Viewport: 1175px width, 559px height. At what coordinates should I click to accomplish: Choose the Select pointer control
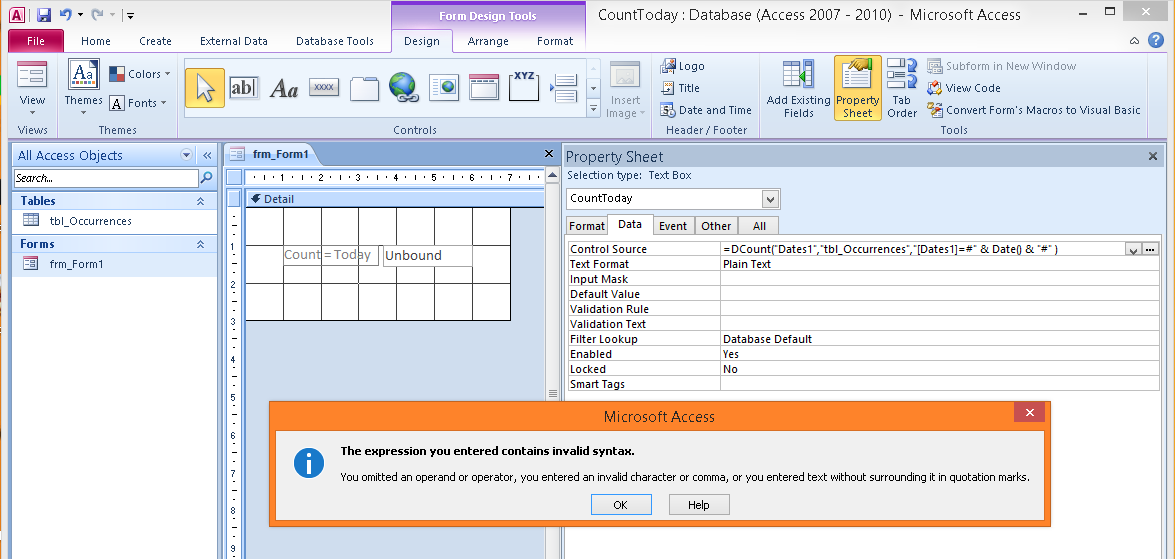pos(205,88)
